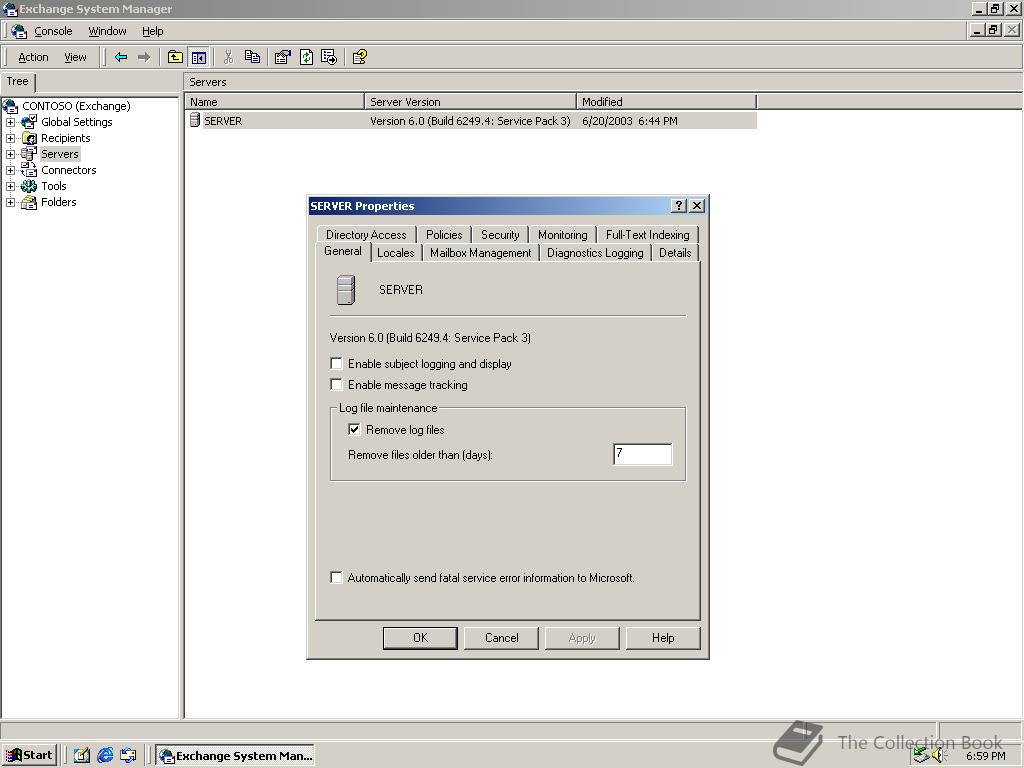This screenshot has width=1024, height=768.
Task: Expand the Tools tree node
Action: click(x=10, y=187)
